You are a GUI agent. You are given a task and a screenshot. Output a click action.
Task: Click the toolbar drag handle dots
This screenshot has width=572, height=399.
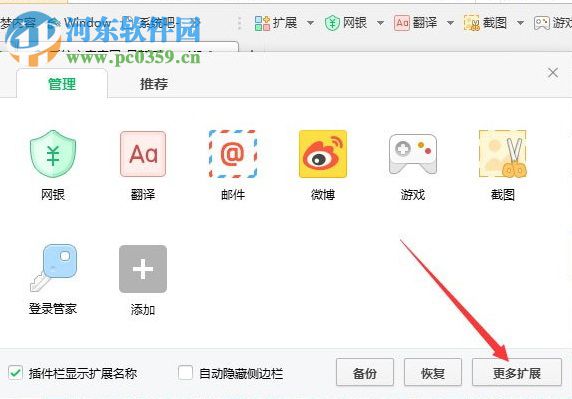click(239, 23)
